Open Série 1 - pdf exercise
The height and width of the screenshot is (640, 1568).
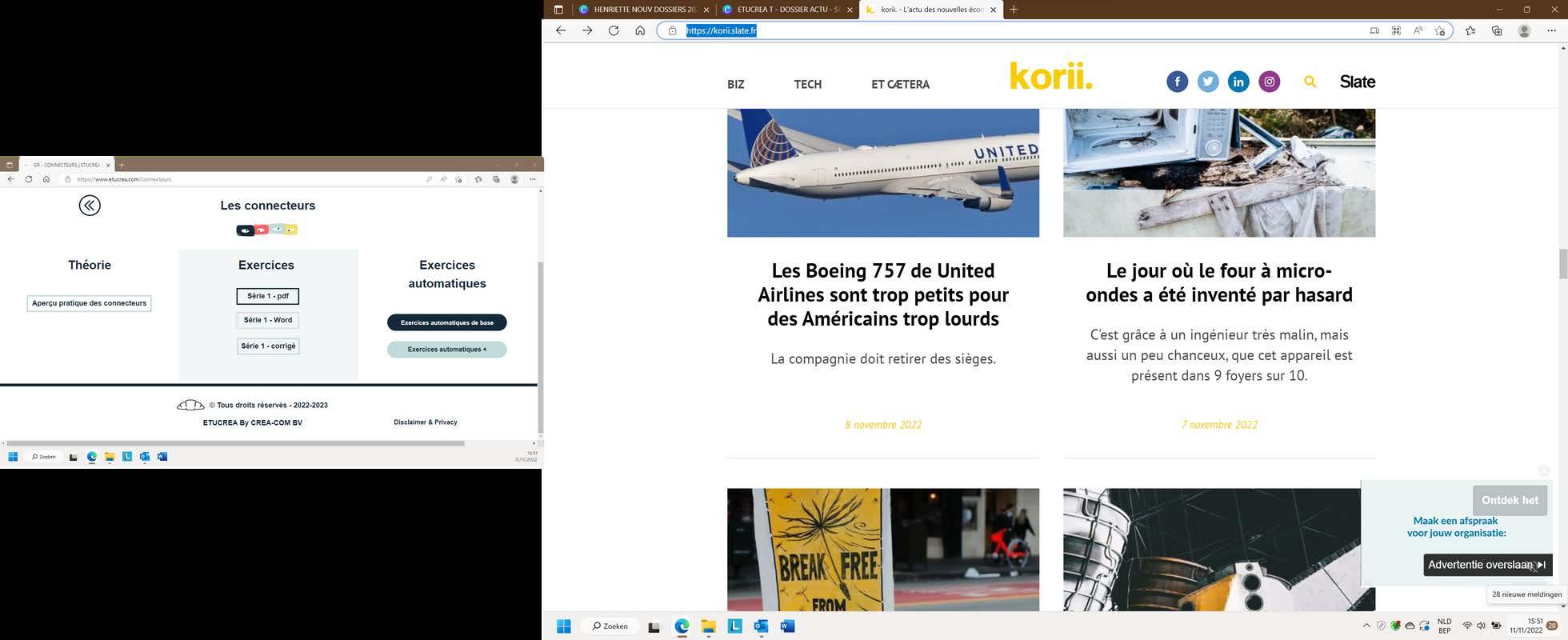(268, 296)
